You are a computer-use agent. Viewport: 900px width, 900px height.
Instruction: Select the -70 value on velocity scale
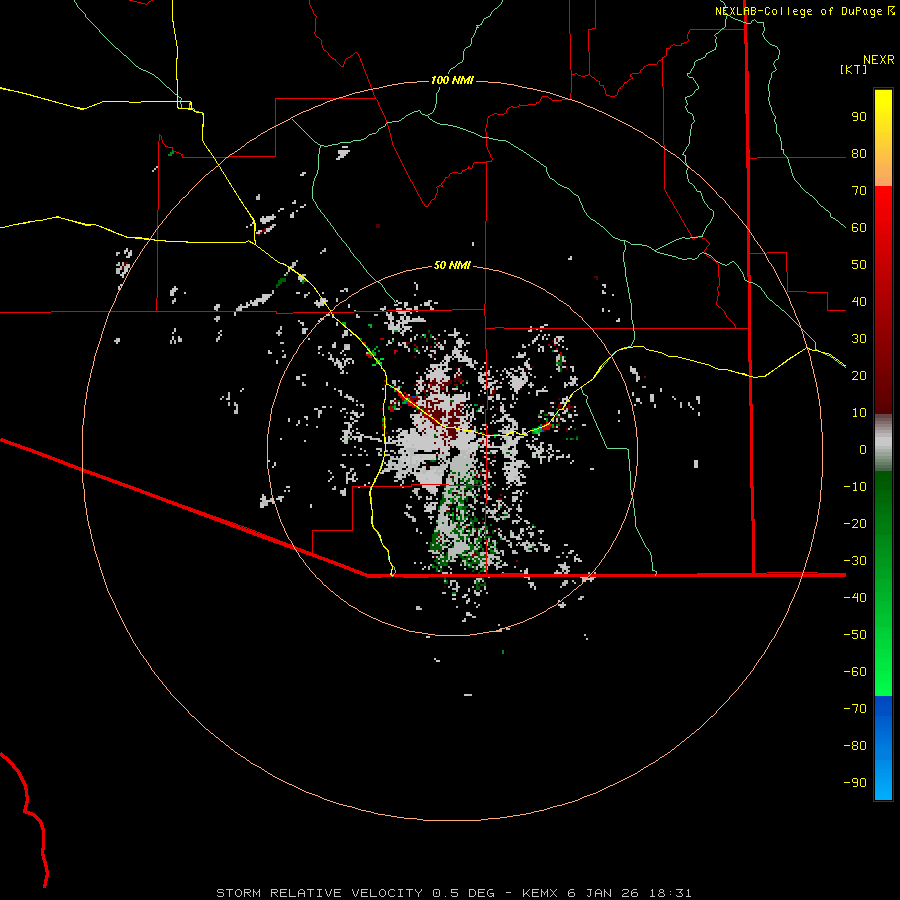(x=855, y=708)
